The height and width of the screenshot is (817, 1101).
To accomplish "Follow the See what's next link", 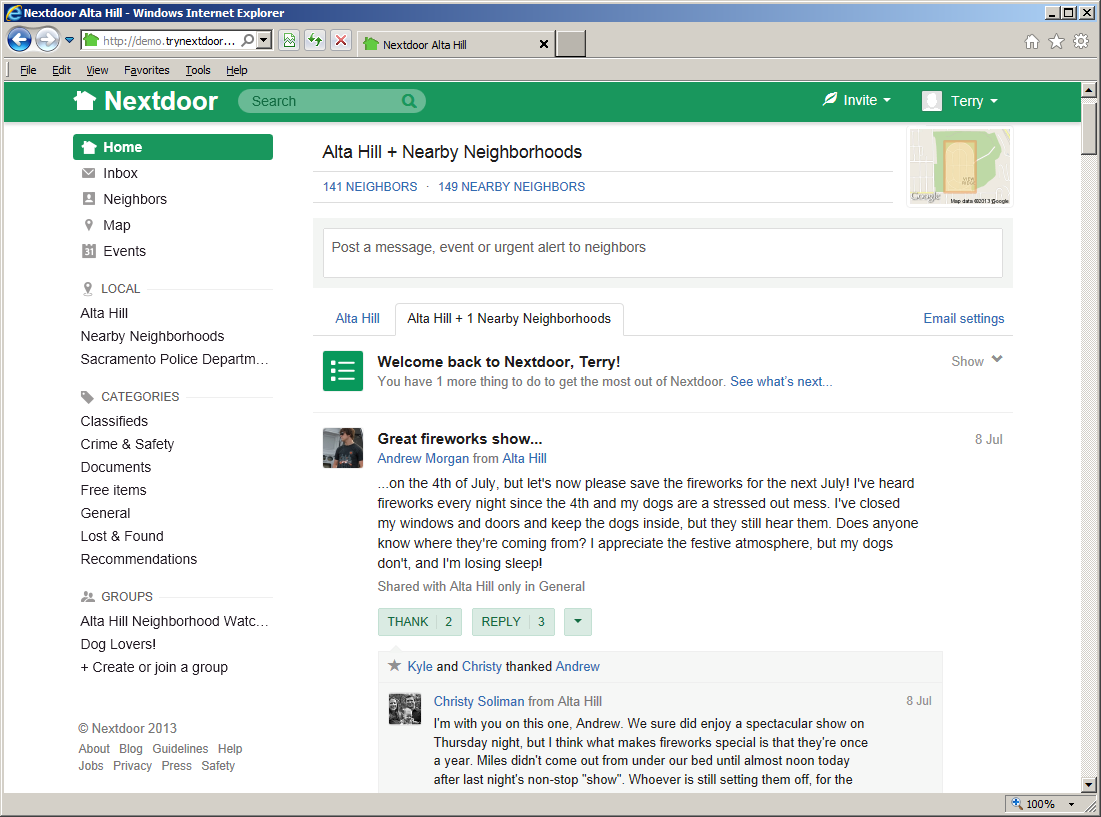I will click(781, 382).
